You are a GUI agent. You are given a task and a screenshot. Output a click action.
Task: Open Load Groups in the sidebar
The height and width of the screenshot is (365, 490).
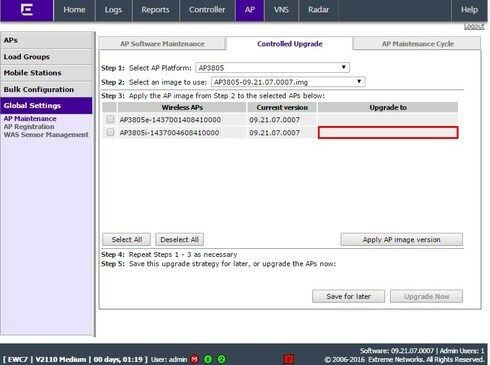pos(46,57)
